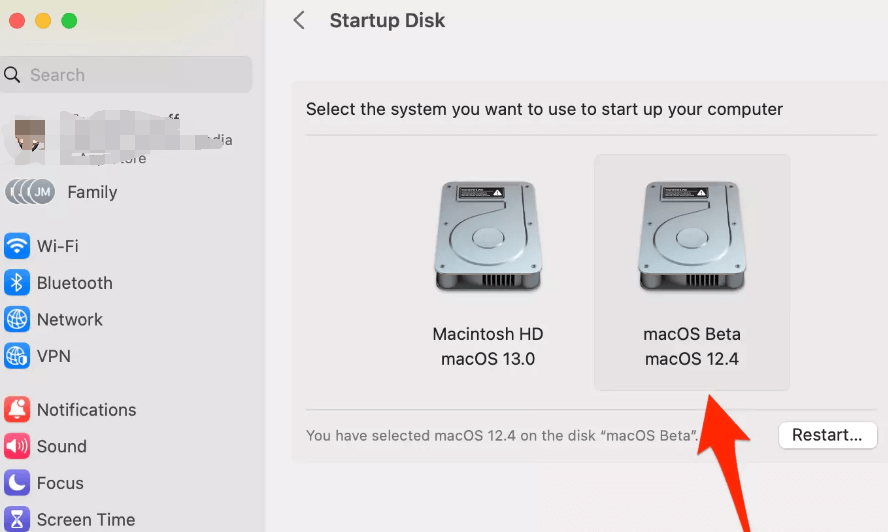Click the macOS 12.4 version label
This screenshot has height=532, width=888.
(x=692, y=359)
